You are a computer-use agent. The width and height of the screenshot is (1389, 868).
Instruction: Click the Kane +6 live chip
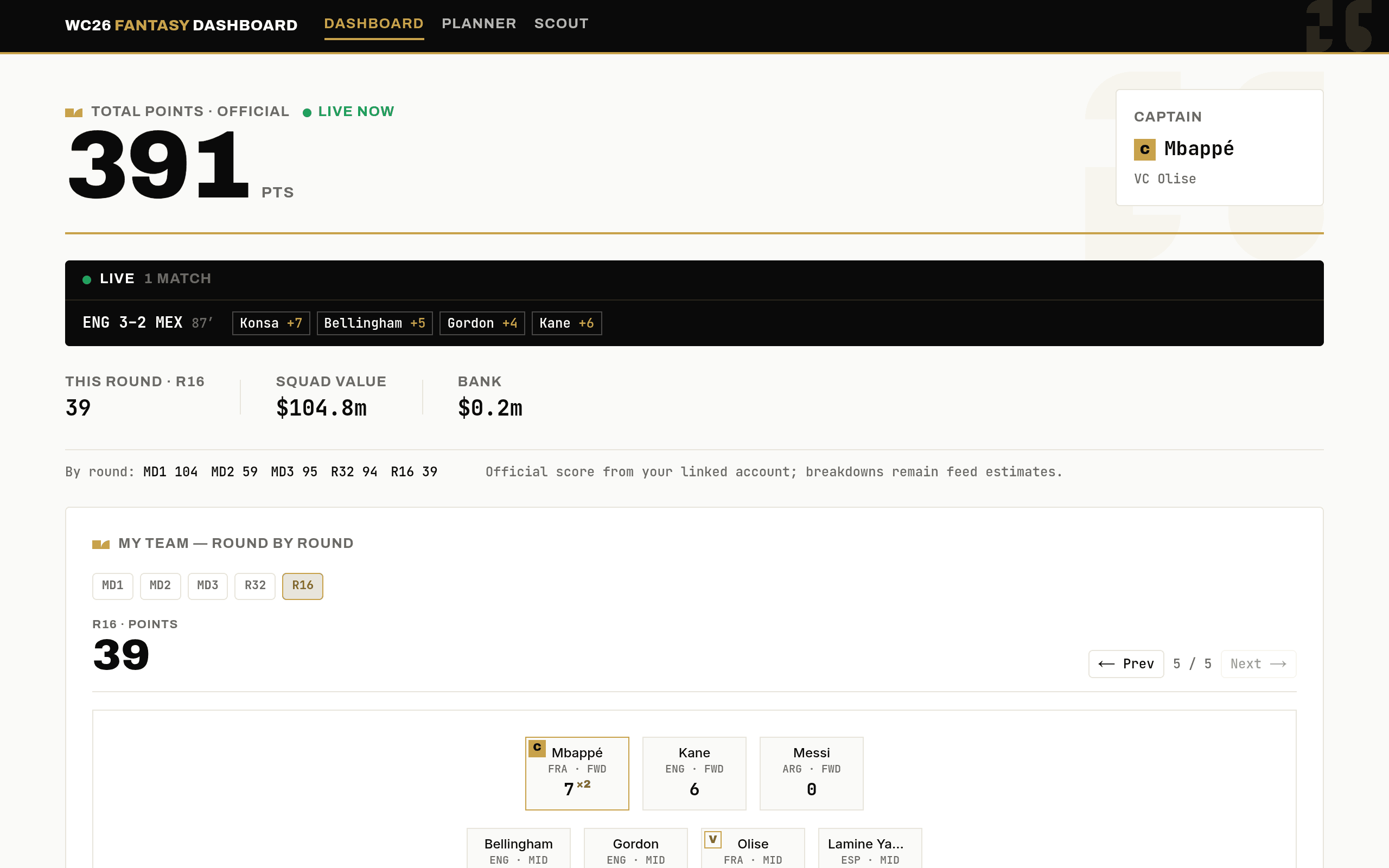click(x=566, y=323)
